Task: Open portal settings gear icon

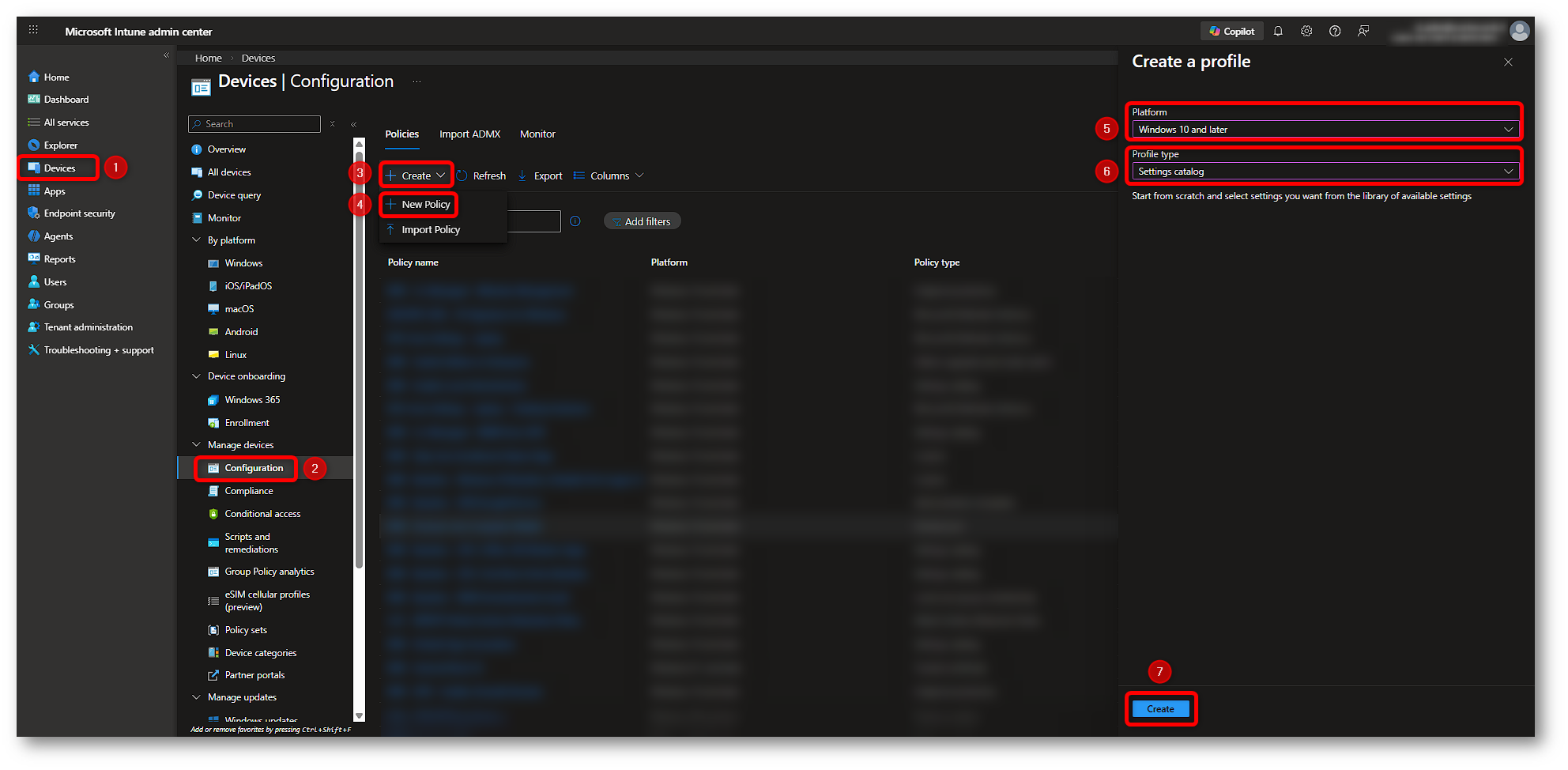Action: pyautogui.click(x=1306, y=32)
